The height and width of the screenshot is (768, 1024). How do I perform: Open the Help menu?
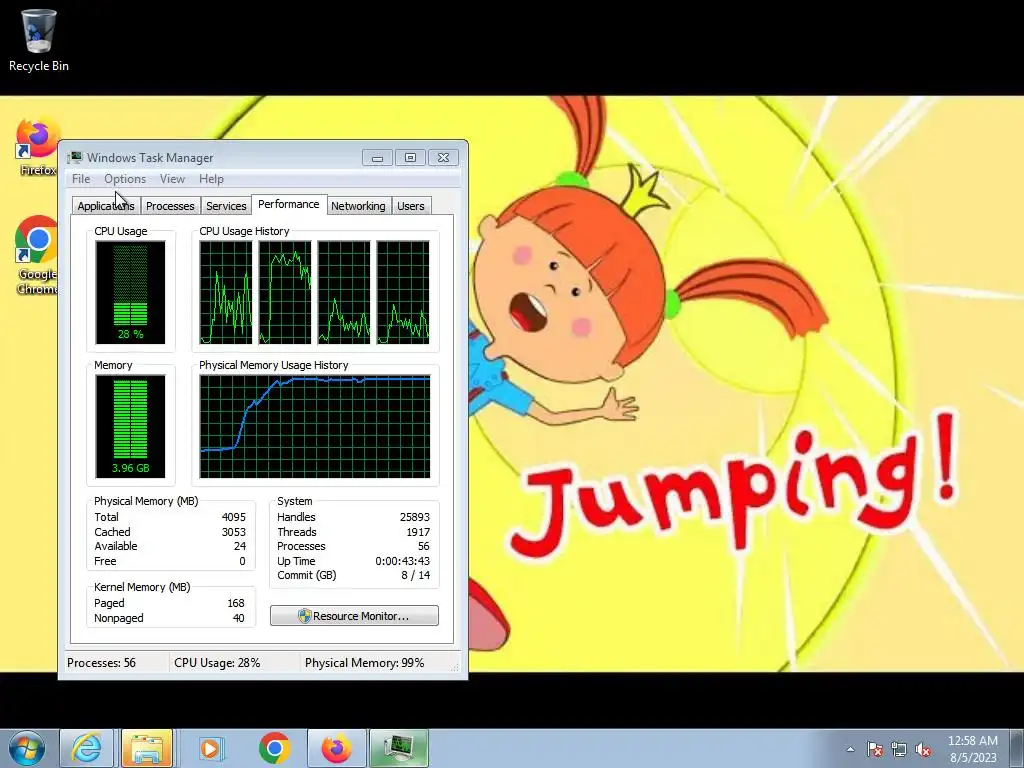[x=211, y=179]
